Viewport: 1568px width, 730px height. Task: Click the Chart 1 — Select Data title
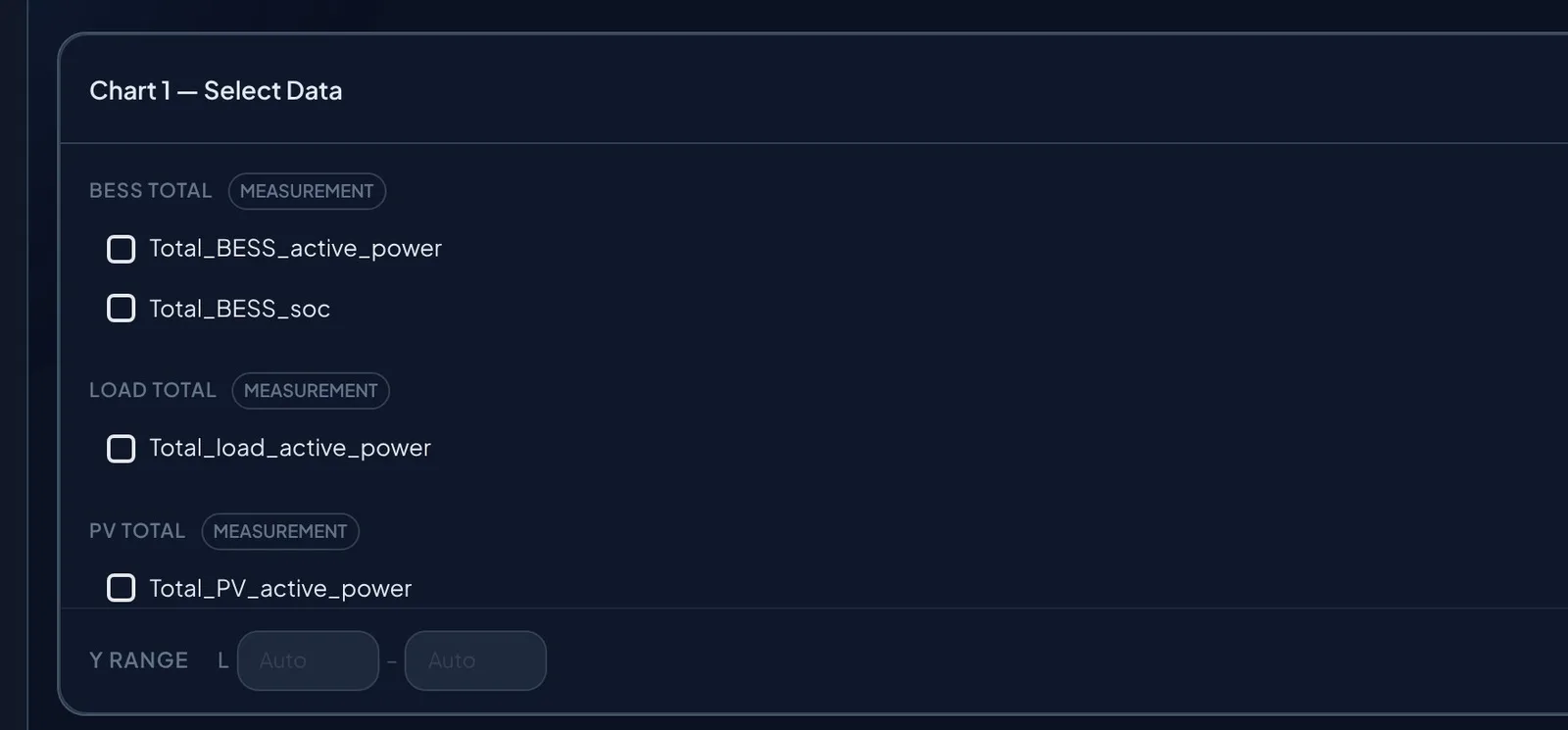tap(216, 91)
